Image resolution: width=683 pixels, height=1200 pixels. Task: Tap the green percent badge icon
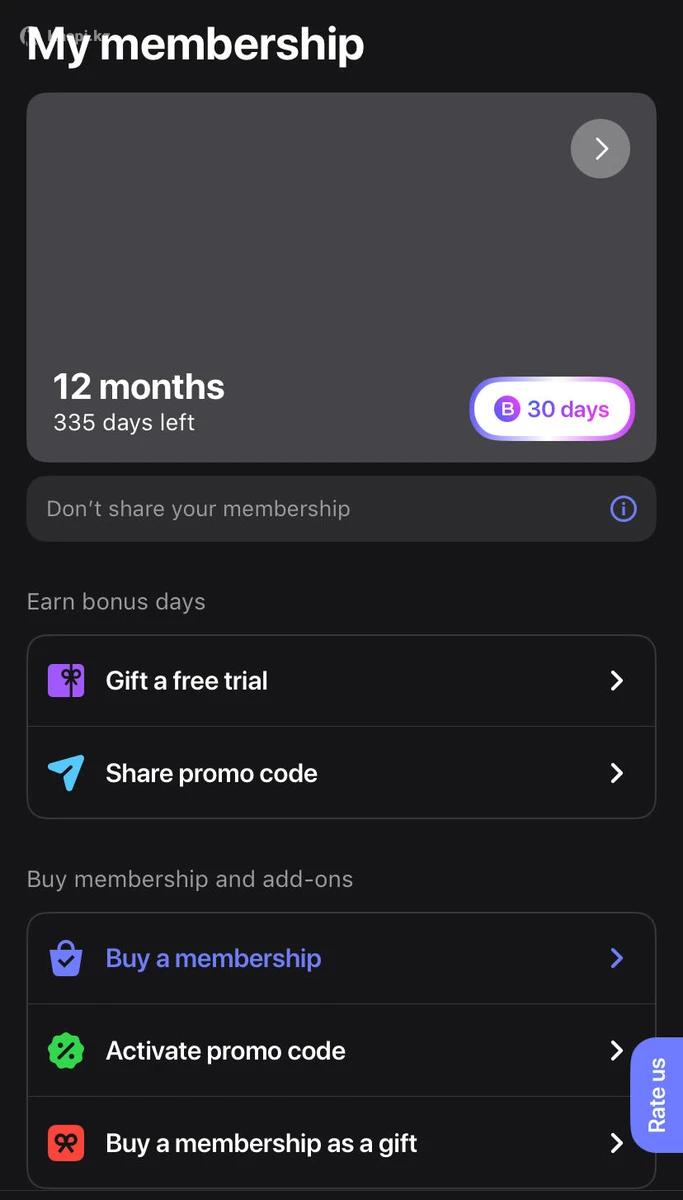point(66,1051)
